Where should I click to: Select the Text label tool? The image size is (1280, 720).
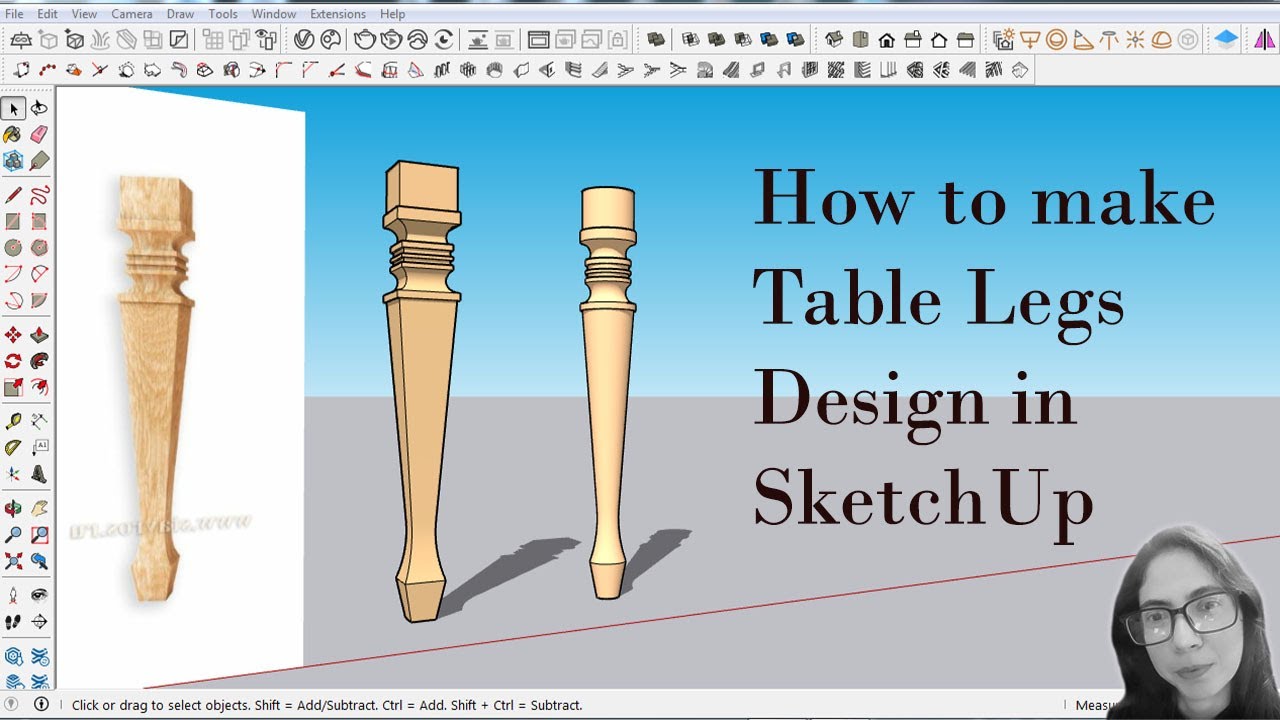pos(40,447)
